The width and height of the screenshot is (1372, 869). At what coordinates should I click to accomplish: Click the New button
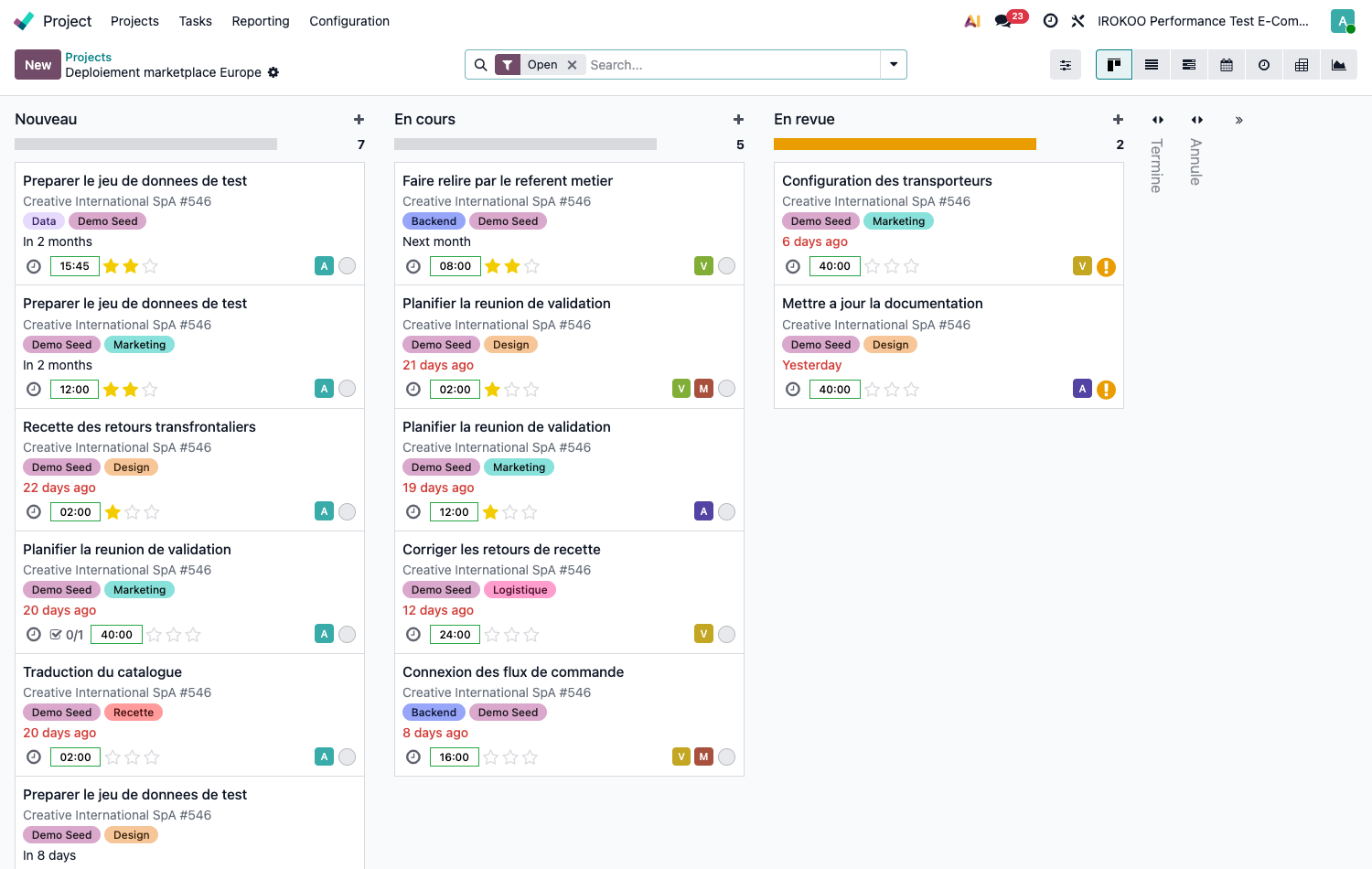click(38, 65)
